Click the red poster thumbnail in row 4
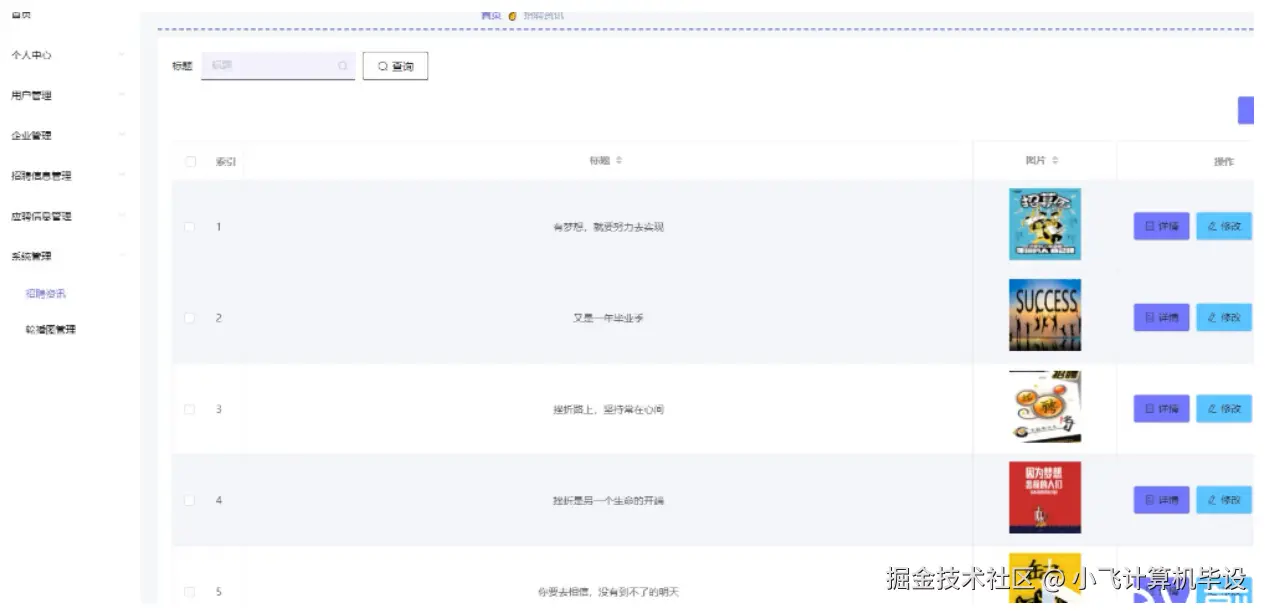This screenshot has height=611, width=1265. [x=1045, y=497]
